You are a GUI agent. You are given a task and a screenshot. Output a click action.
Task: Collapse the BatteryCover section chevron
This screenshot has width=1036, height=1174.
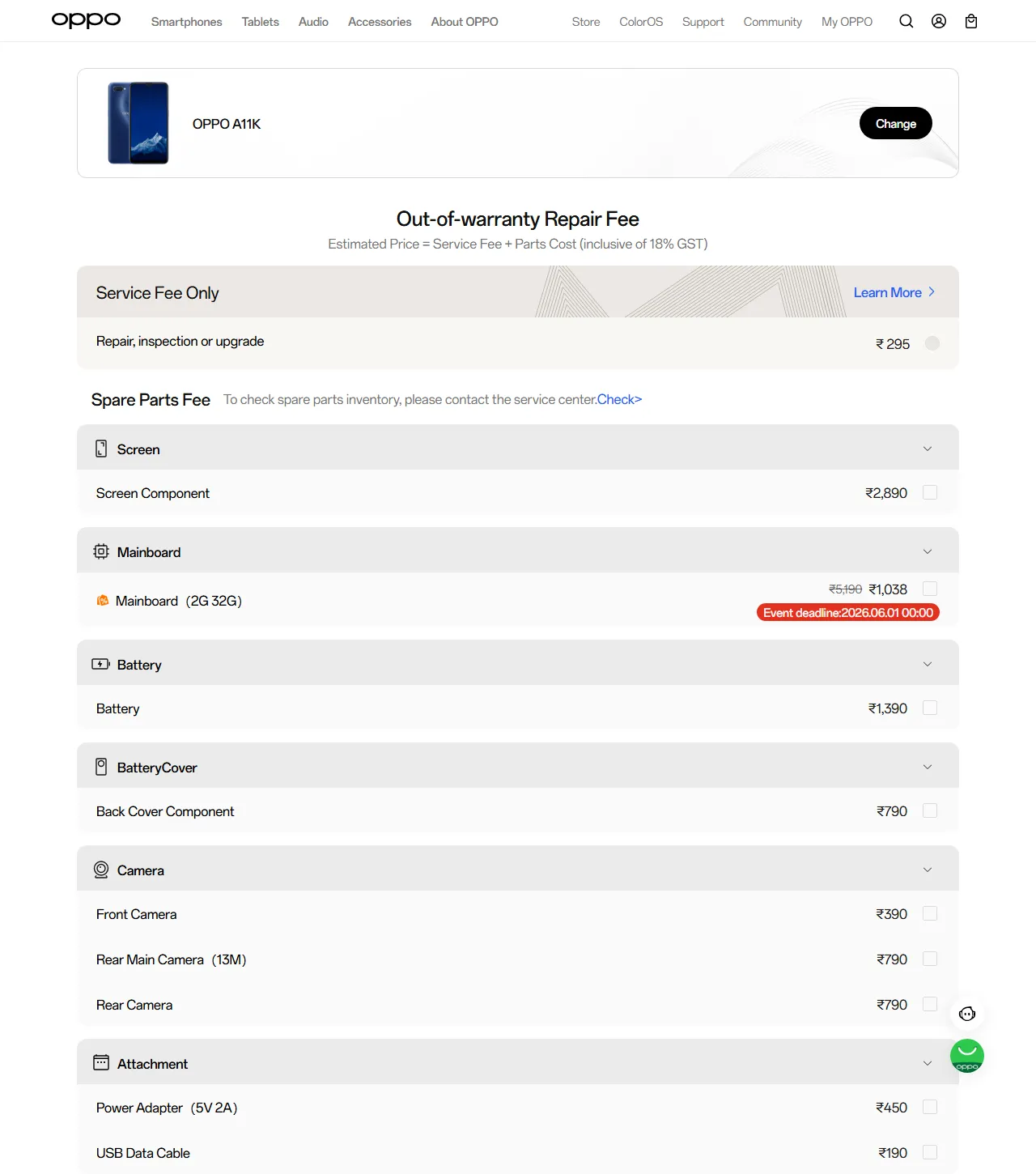pyautogui.click(x=928, y=767)
